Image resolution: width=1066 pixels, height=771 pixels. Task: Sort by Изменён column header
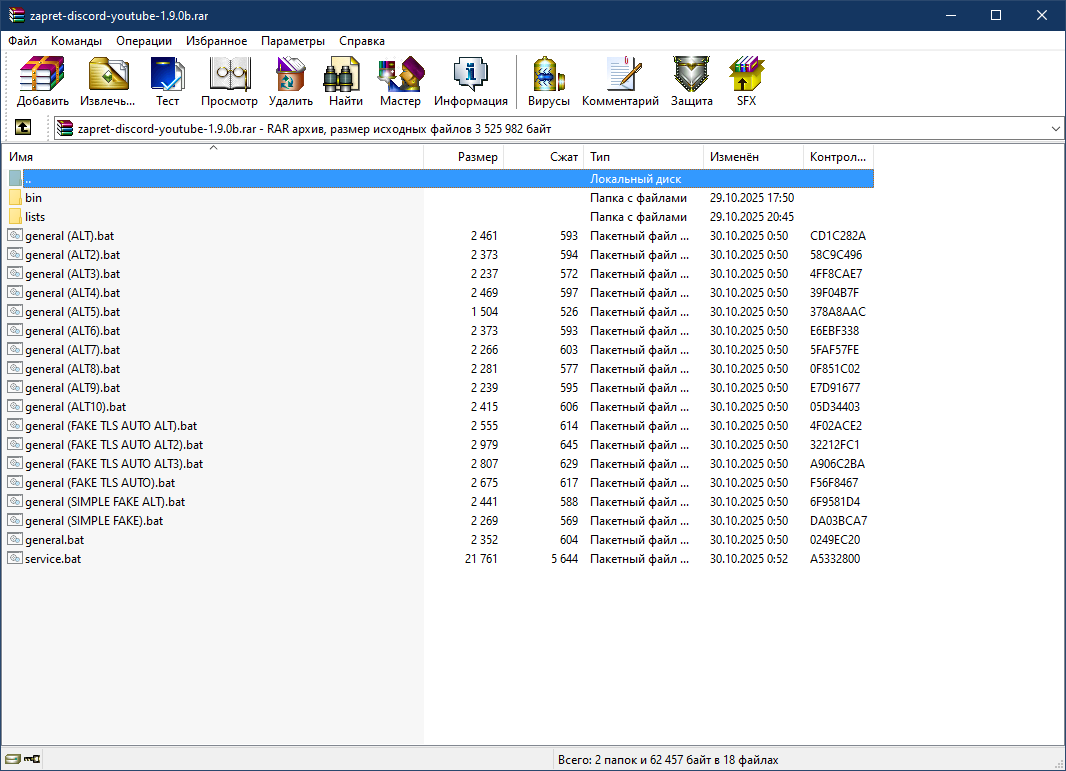coord(753,156)
